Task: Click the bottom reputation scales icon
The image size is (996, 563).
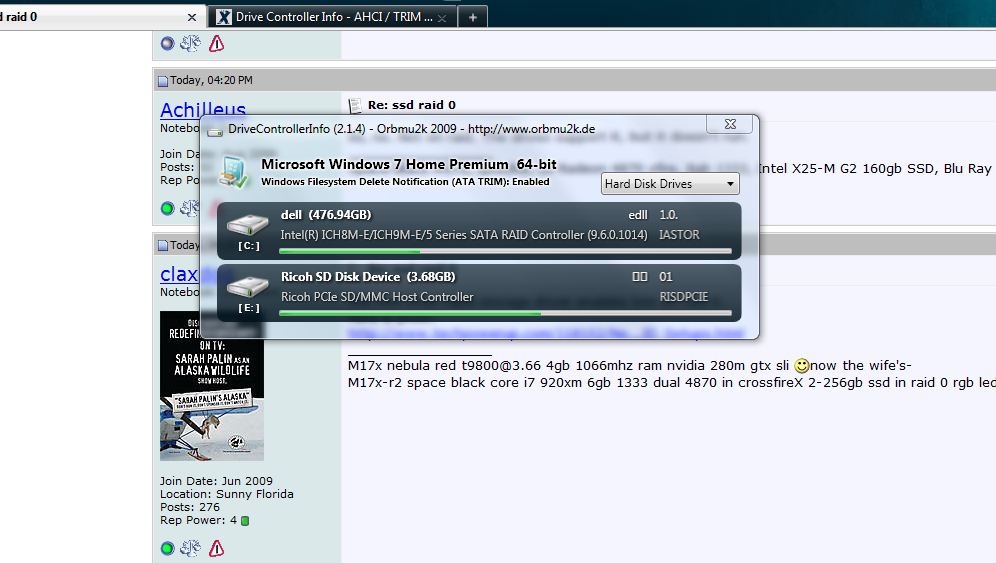Action: pyautogui.click(x=190, y=548)
